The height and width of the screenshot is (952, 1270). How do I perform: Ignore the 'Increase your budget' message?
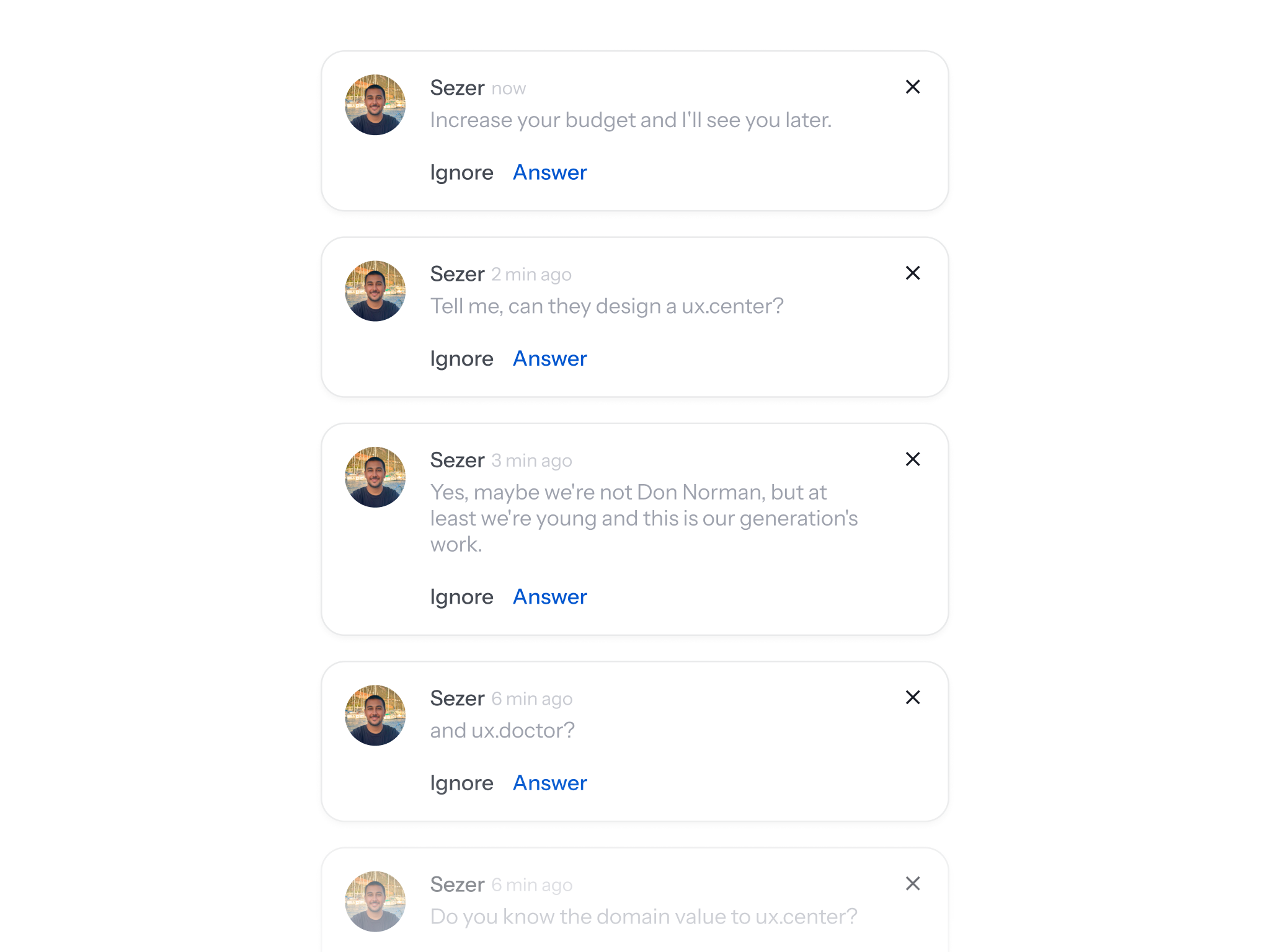pyautogui.click(x=461, y=172)
